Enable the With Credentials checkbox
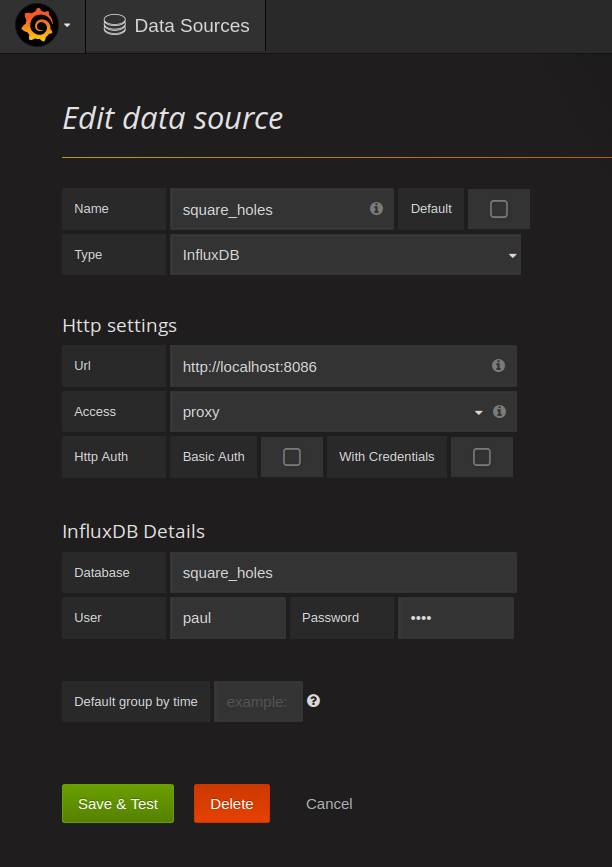Viewport: 612px width, 867px height. click(481, 457)
